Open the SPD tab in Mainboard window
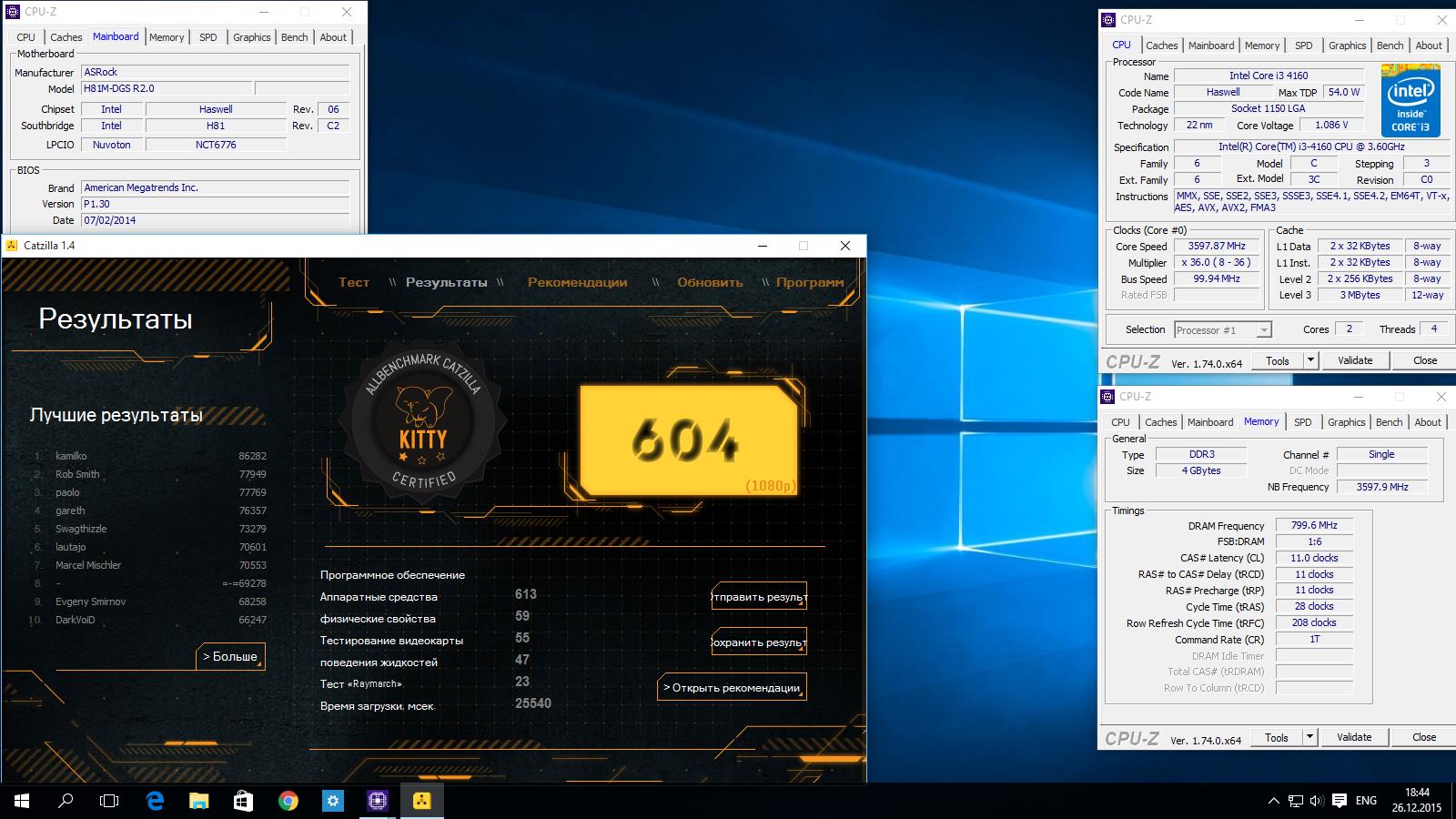Viewport: 1456px width, 819px height. pos(208,37)
